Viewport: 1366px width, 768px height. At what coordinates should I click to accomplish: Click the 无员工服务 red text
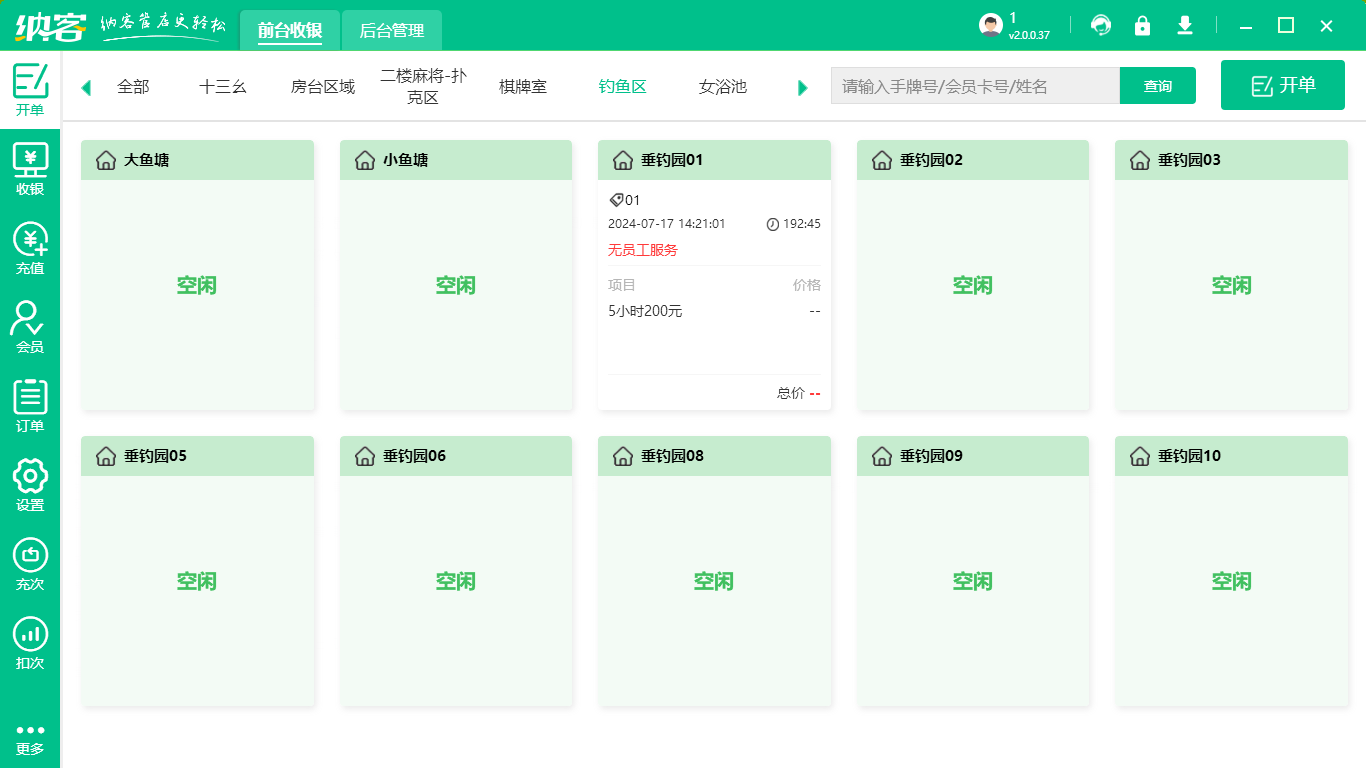(643, 250)
